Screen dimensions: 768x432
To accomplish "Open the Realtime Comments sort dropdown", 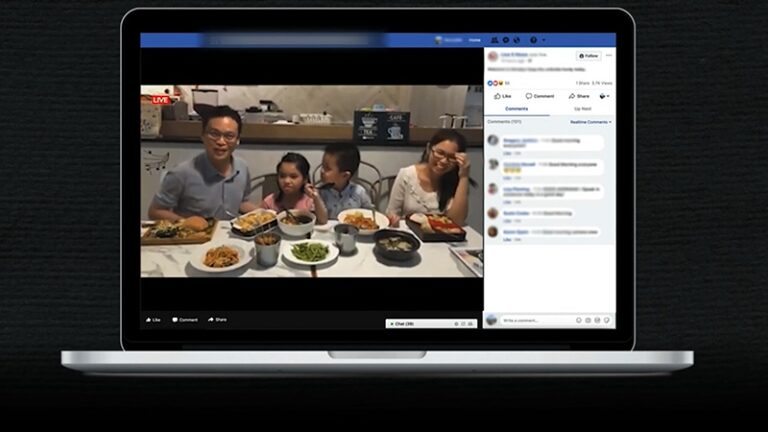I will click(x=591, y=121).
